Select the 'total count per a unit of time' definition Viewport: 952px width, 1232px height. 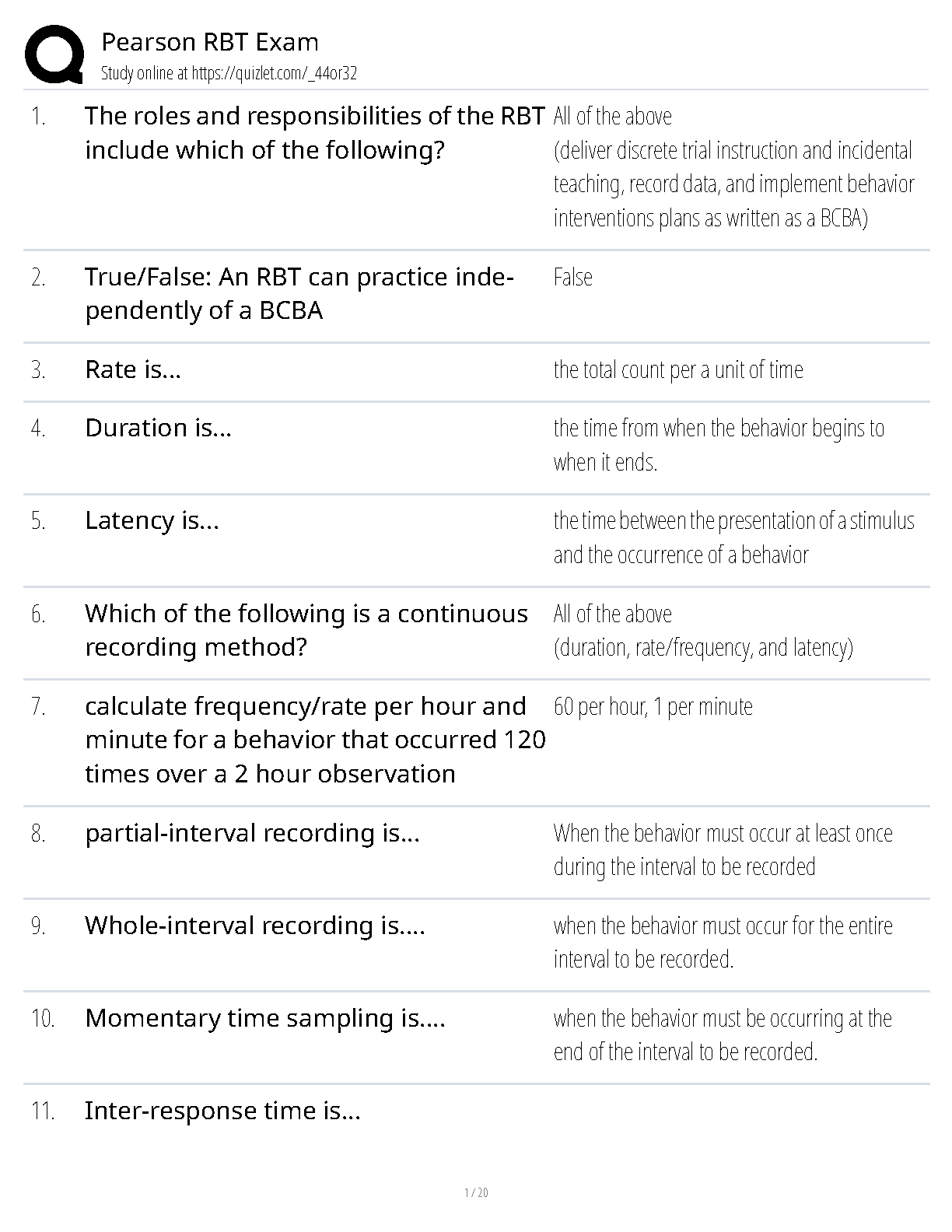tap(678, 369)
